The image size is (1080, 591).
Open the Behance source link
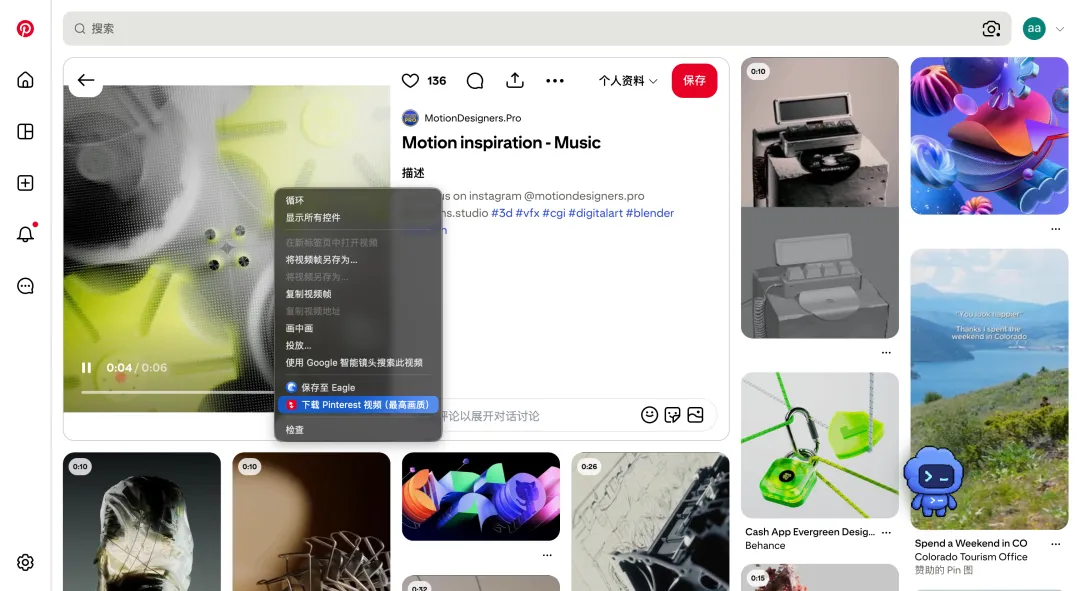[x=765, y=546]
